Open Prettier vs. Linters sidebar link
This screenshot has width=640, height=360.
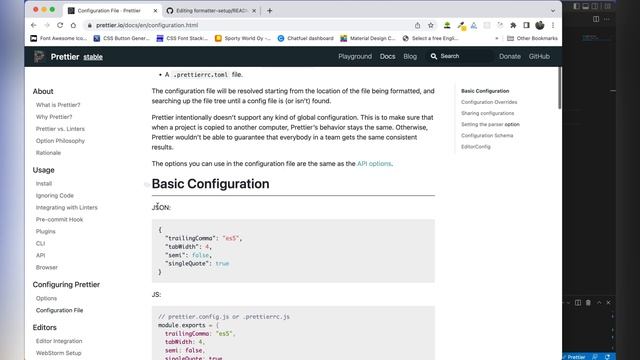click(x=60, y=129)
